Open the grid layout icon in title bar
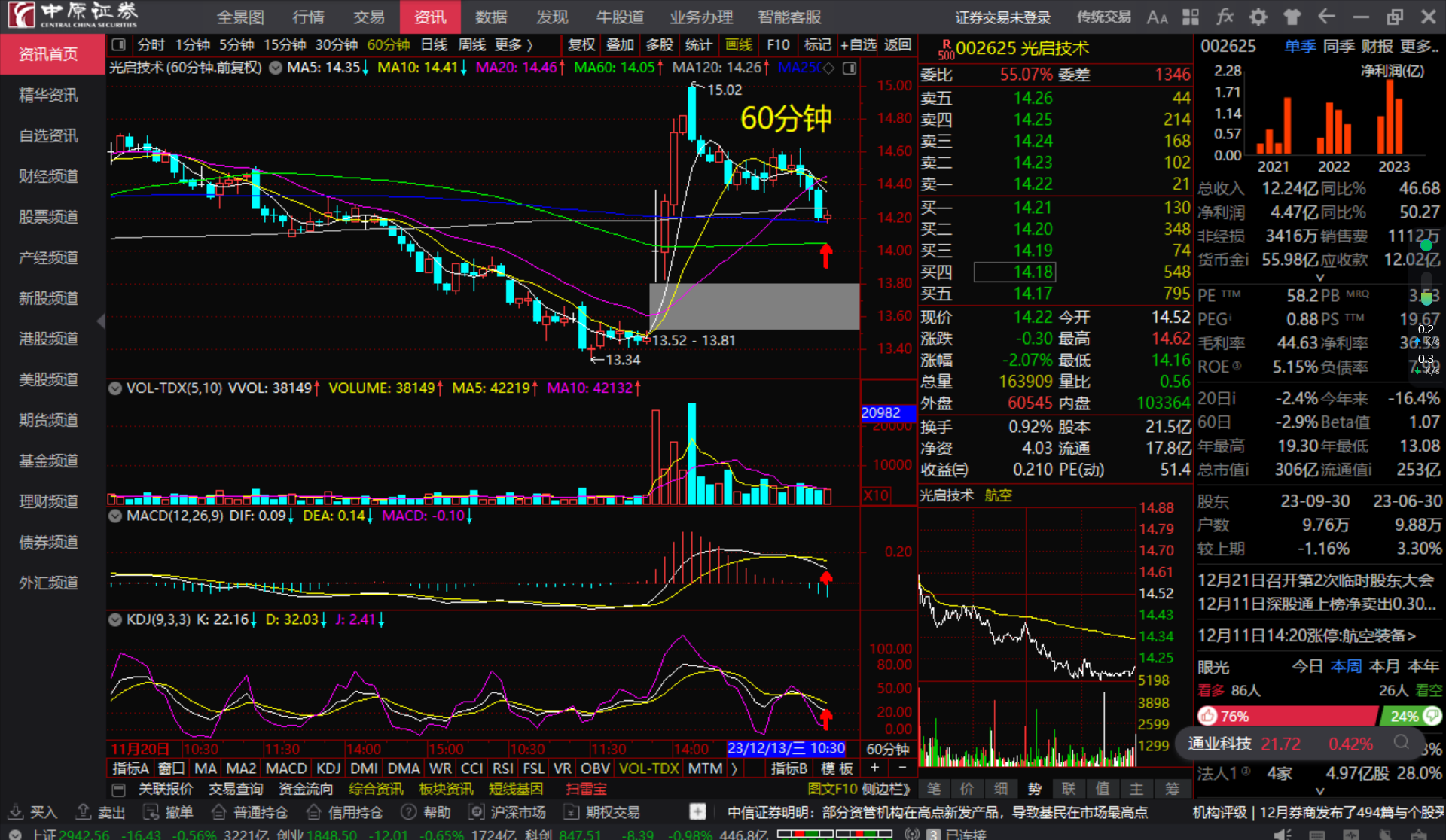 pos(1191,17)
